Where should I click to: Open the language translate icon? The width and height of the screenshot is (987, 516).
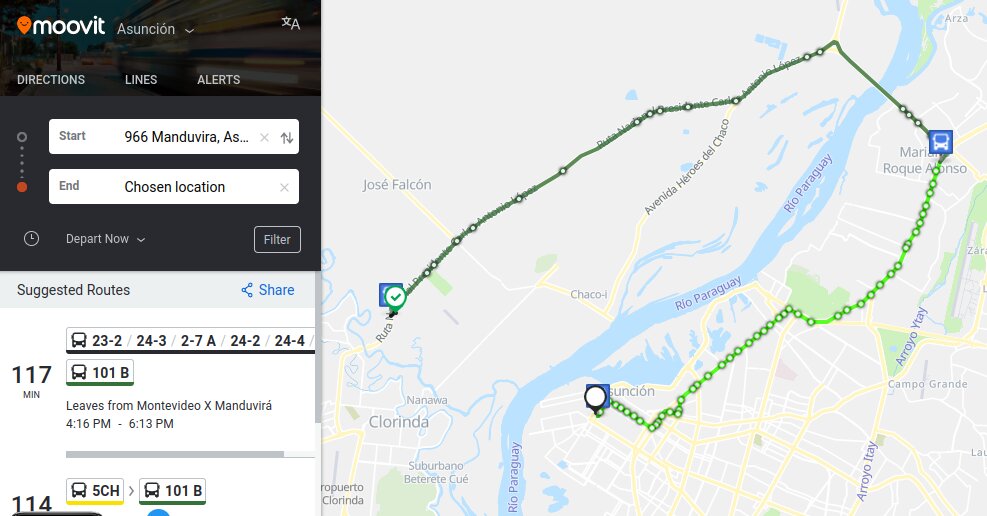point(290,24)
